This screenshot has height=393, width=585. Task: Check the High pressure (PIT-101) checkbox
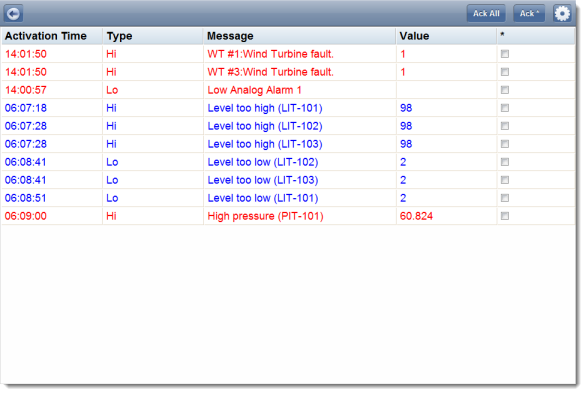[505, 216]
